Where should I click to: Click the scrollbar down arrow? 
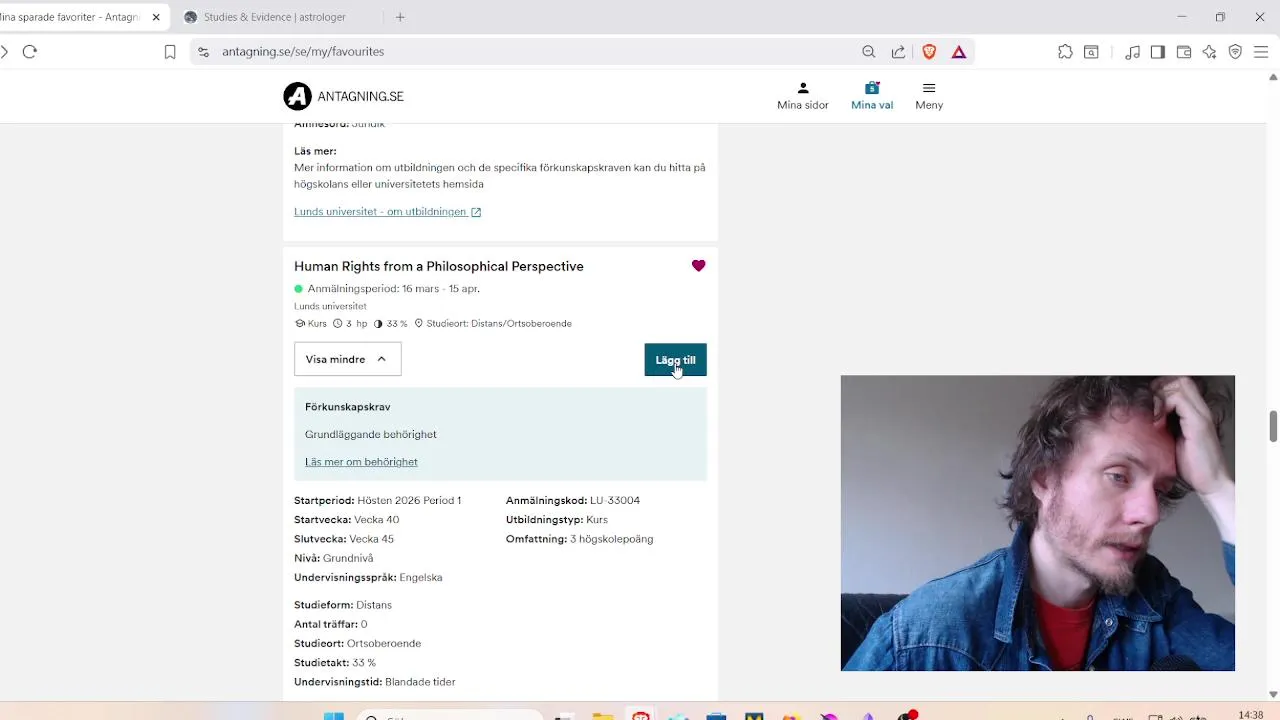[x=1273, y=694]
